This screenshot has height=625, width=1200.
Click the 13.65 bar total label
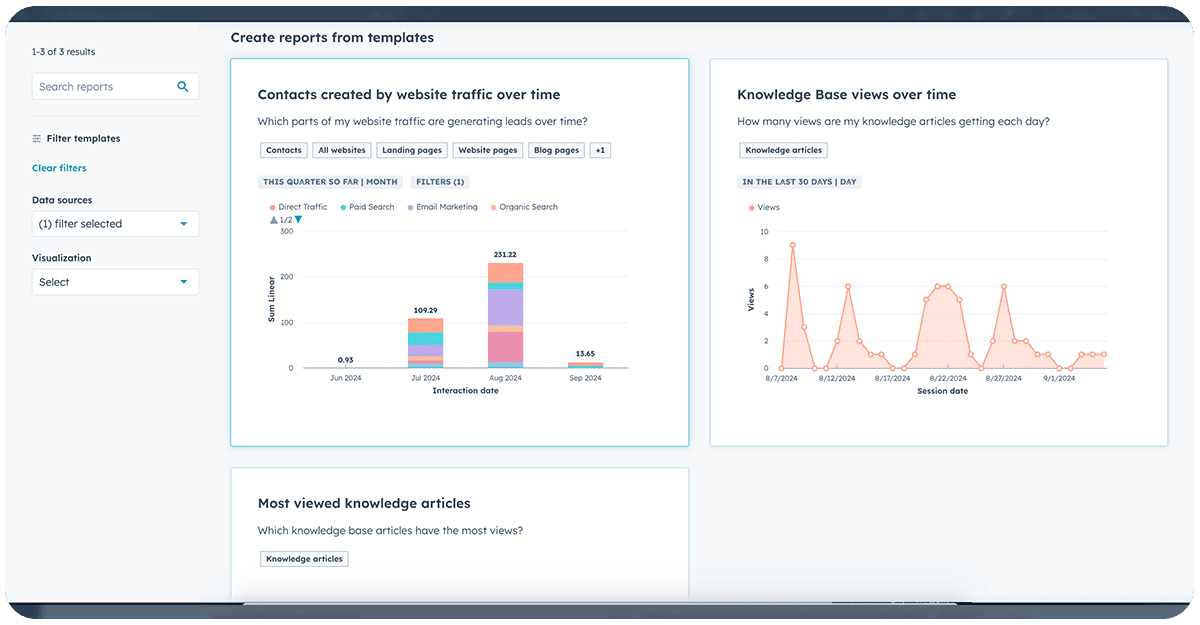coord(585,354)
